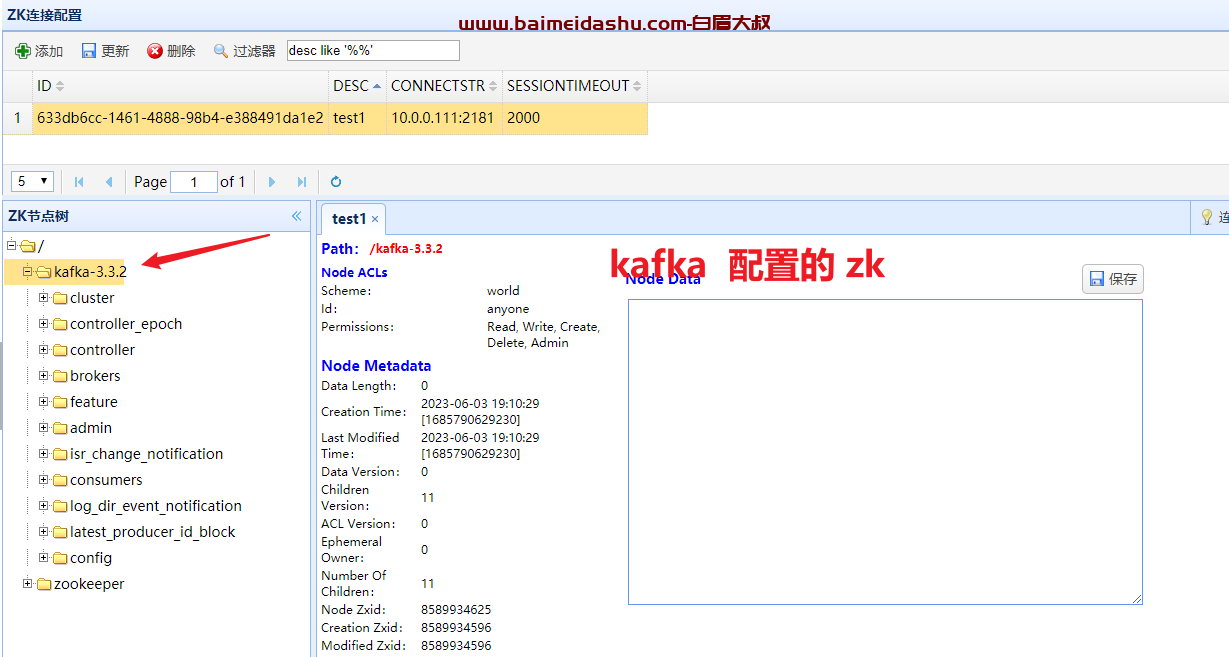Image resolution: width=1229 pixels, height=657 pixels.
Task: Open the 过滤器 filter button
Action: tap(244, 51)
